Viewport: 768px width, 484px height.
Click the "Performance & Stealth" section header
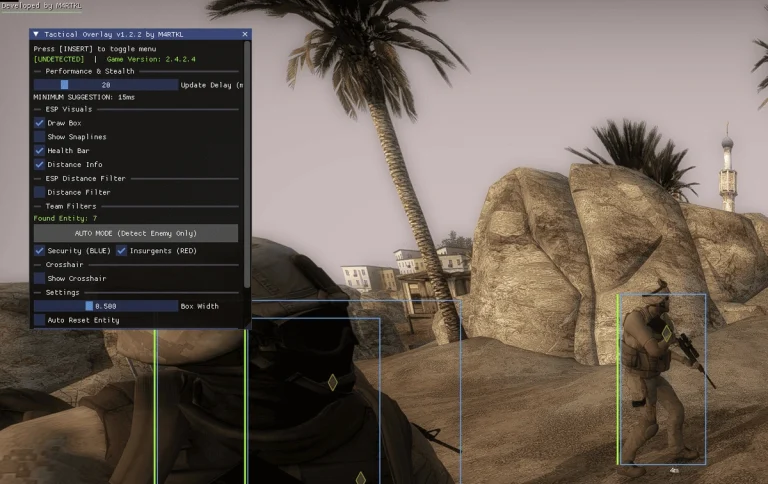pos(90,71)
